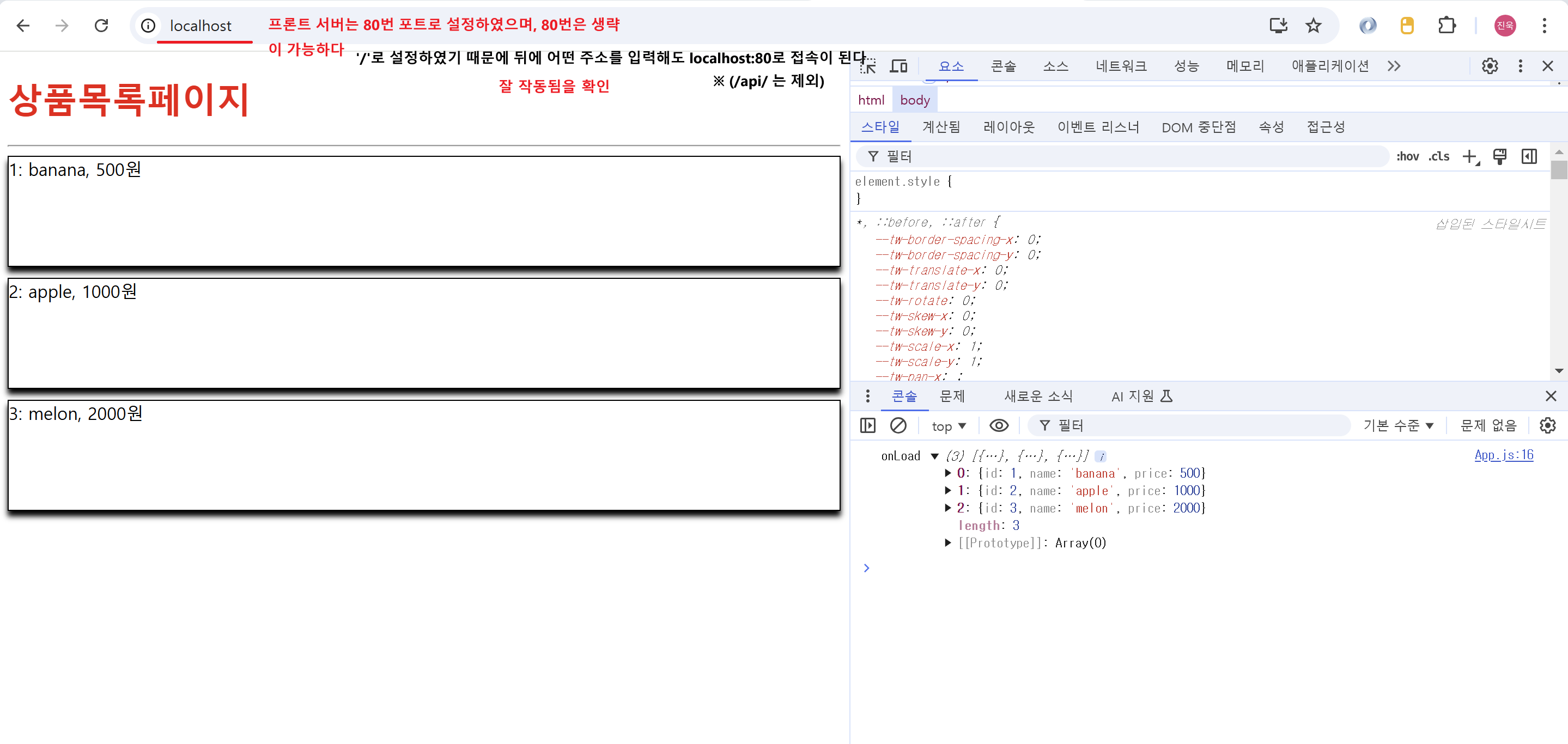Open the top context dropdown
The image size is (1568, 744).
pos(949,426)
